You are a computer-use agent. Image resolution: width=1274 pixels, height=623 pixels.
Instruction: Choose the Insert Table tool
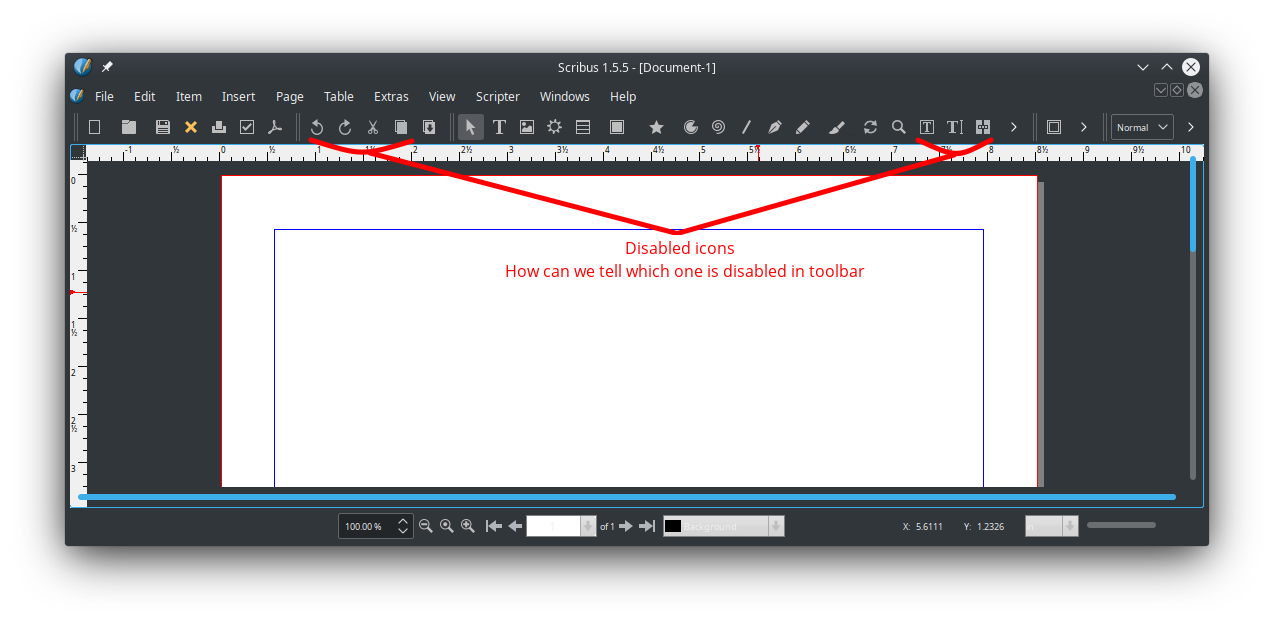click(x=583, y=127)
